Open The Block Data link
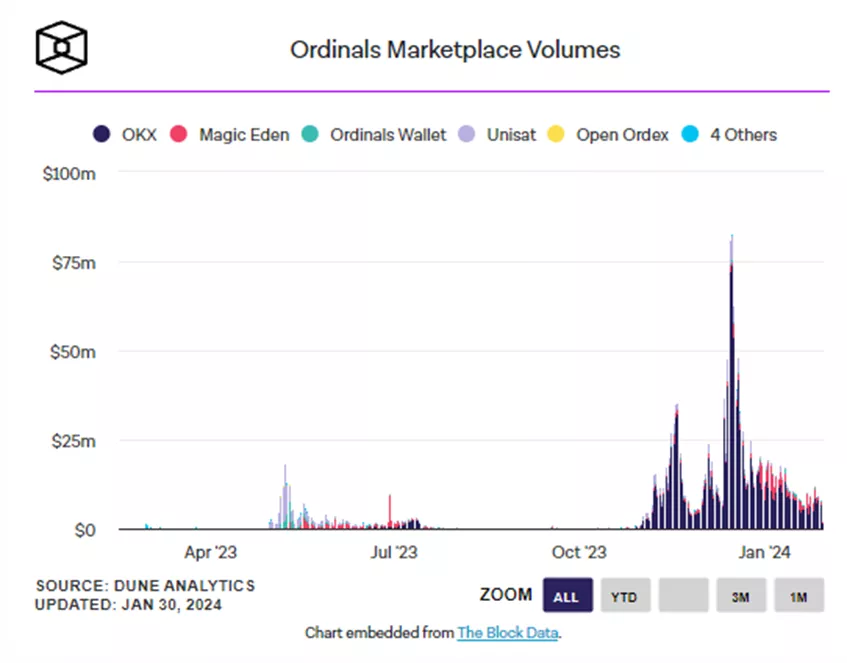The width and height of the screenshot is (847, 663). tap(508, 633)
